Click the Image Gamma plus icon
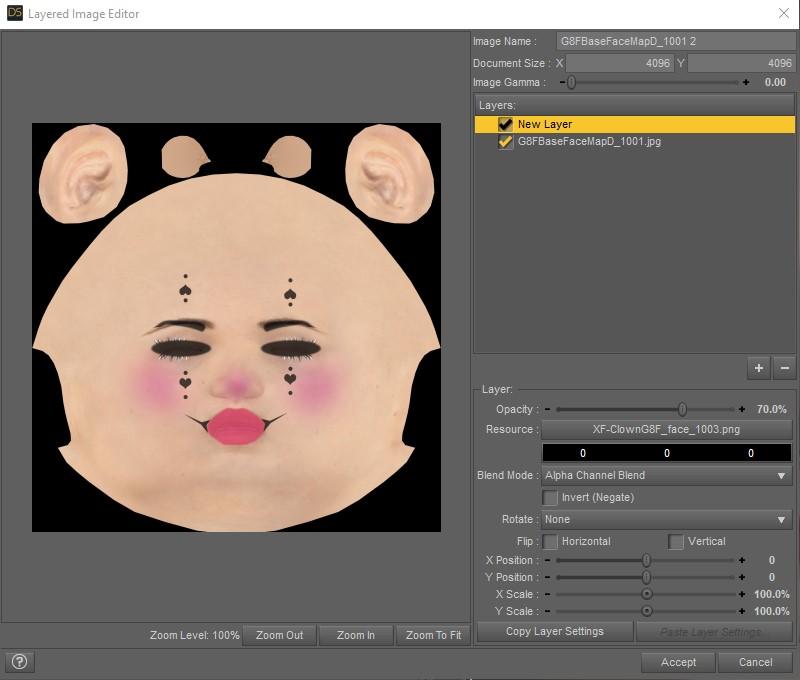Image resolution: width=800 pixels, height=680 pixels. (x=746, y=83)
